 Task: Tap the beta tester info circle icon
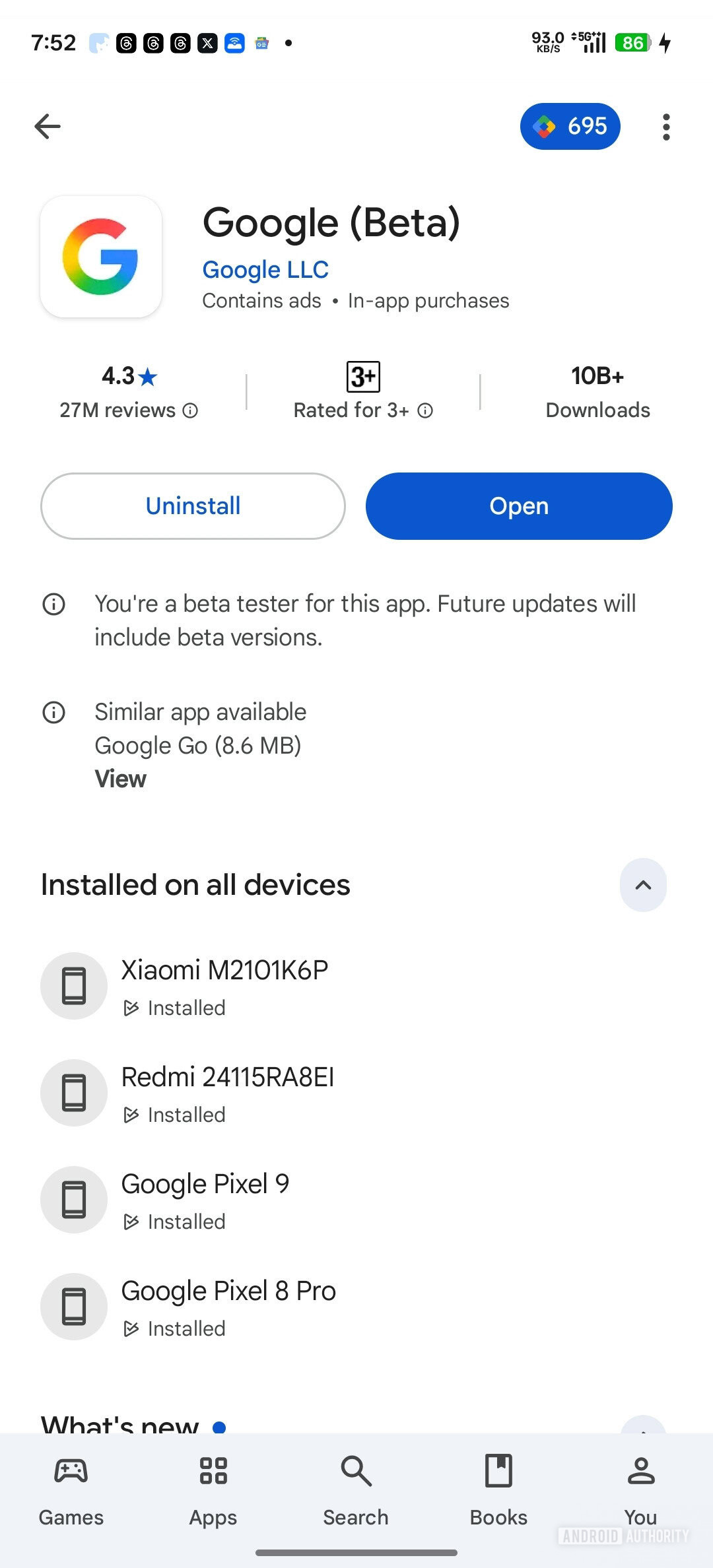coord(55,603)
